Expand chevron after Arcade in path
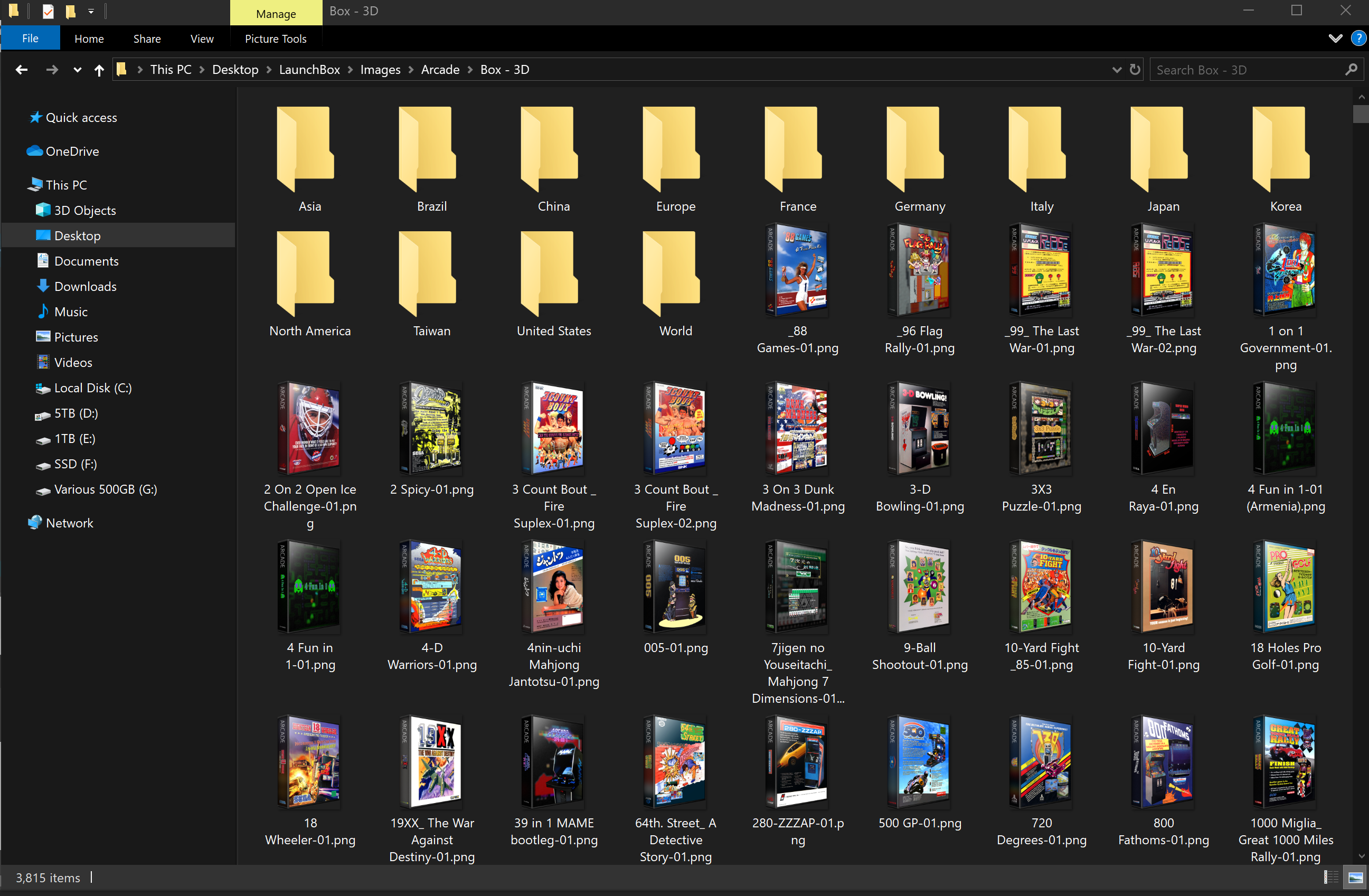The height and width of the screenshot is (896, 1369). click(x=469, y=70)
